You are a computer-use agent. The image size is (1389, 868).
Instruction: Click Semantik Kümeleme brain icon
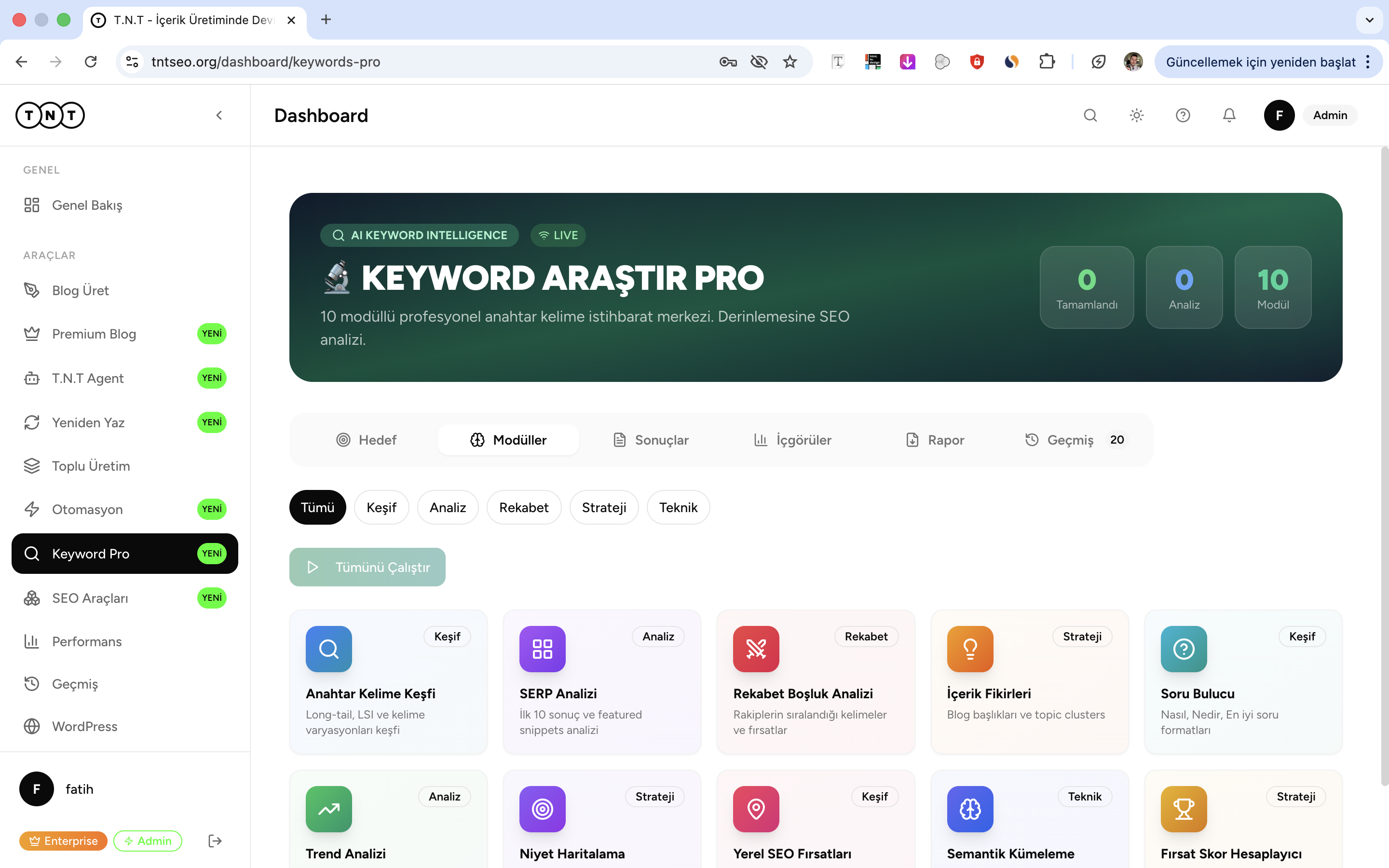tap(970, 809)
